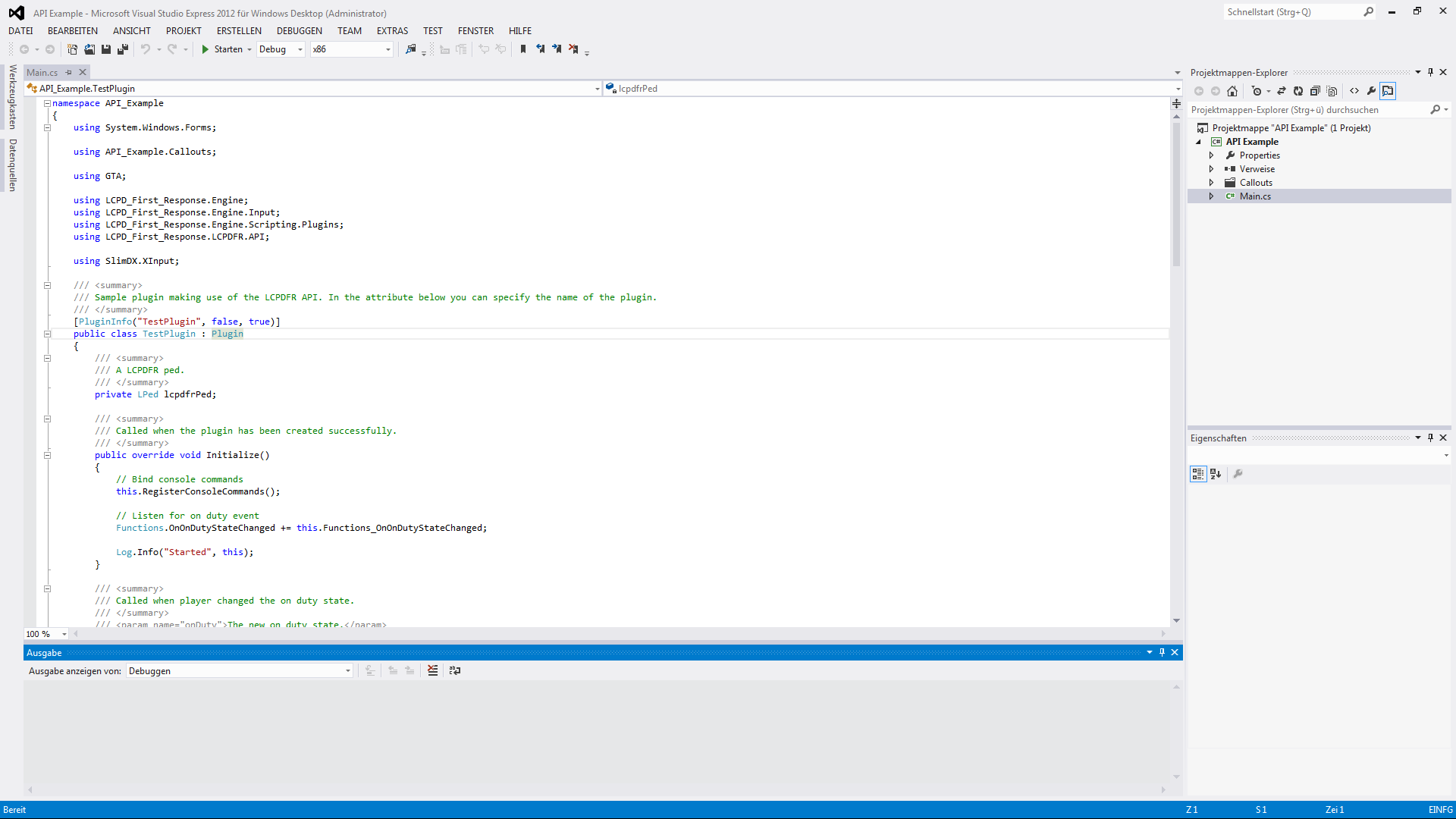Click View Code icon in Solution Explorer
1456x819 pixels.
click(x=1354, y=91)
